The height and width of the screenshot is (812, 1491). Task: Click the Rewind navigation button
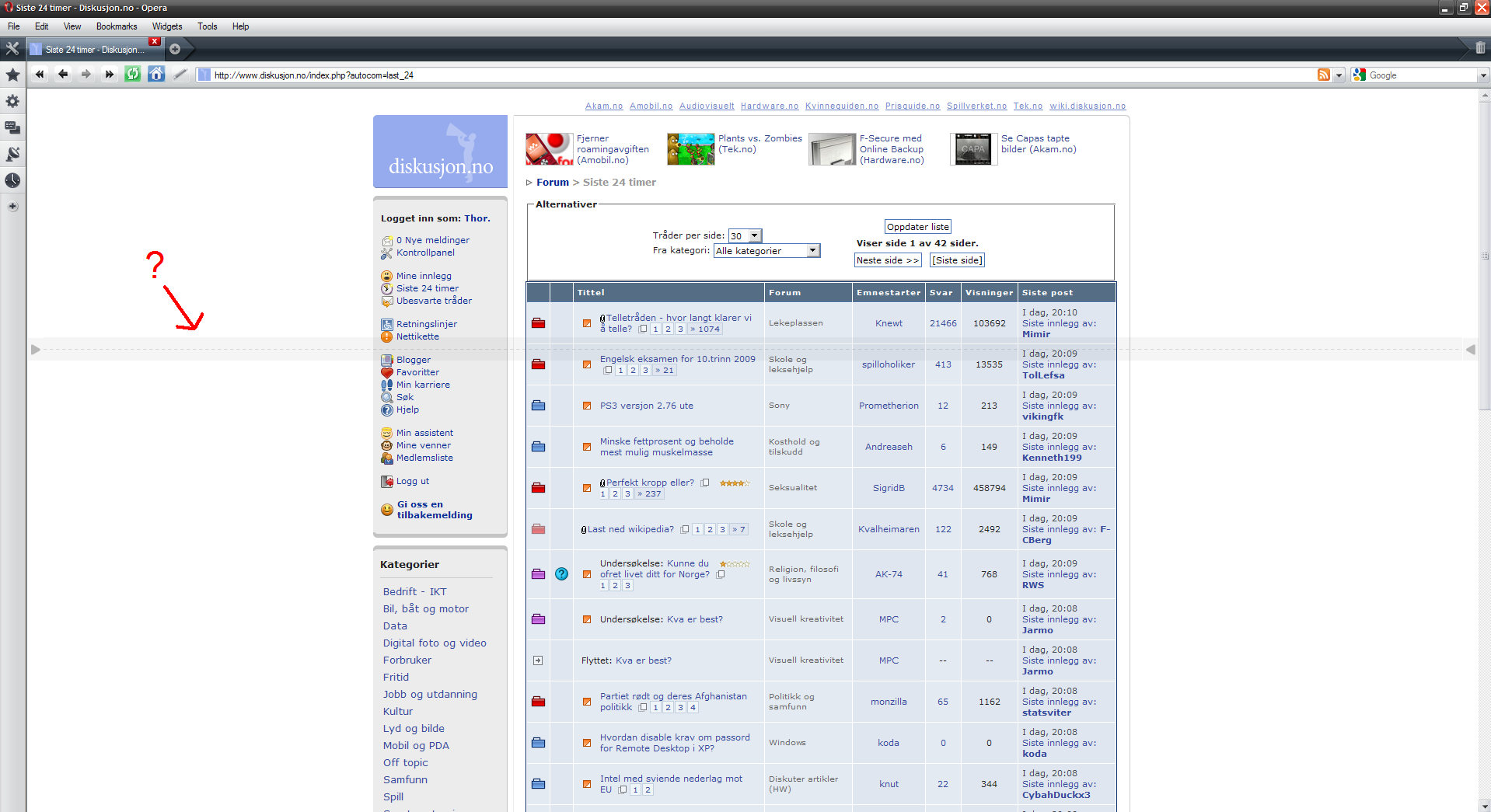(x=40, y=75)
